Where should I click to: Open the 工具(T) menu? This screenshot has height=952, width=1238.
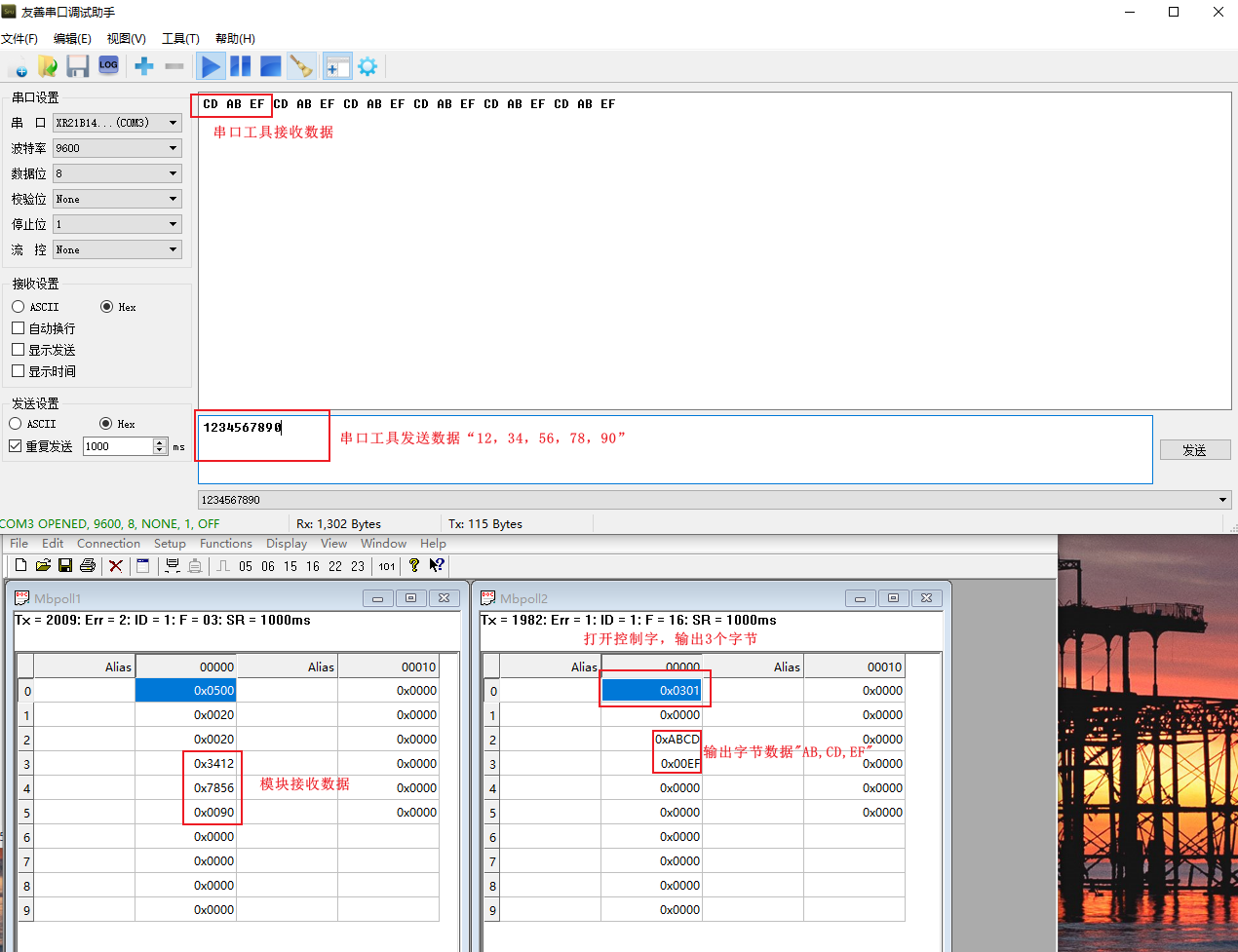[180, 39]
